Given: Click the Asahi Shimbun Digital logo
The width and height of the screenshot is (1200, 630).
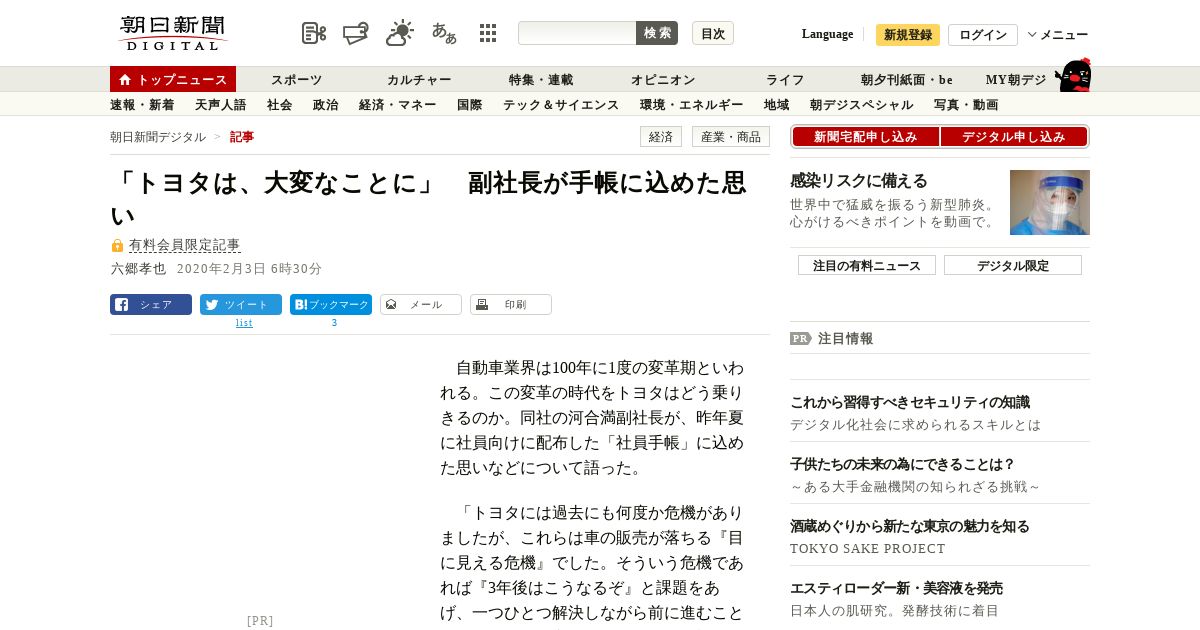Looking at the screenshot, I should click(x=173, y=33).
